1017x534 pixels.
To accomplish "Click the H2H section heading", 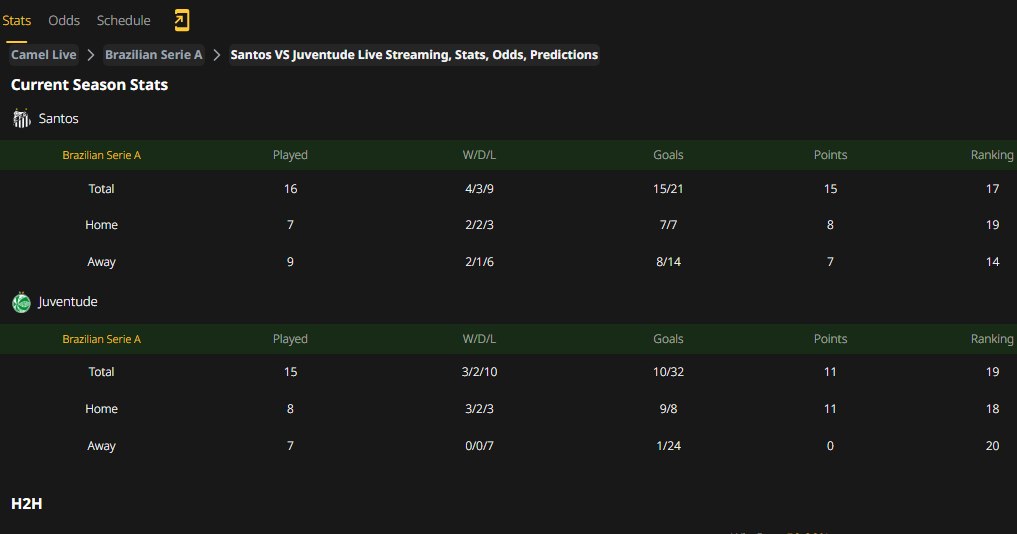I will pos(27,504).
